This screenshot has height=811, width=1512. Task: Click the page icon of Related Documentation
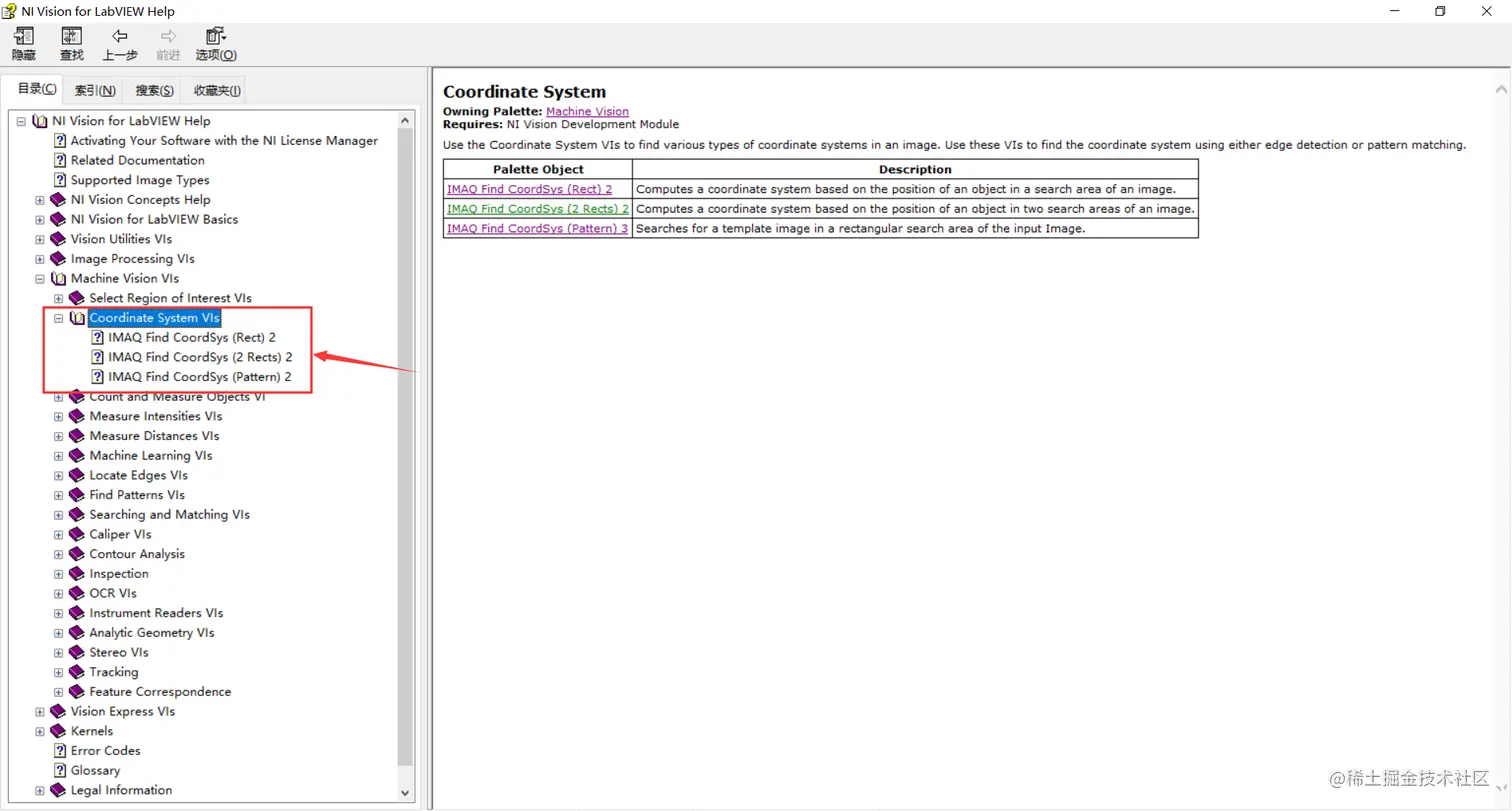point(60,160)
